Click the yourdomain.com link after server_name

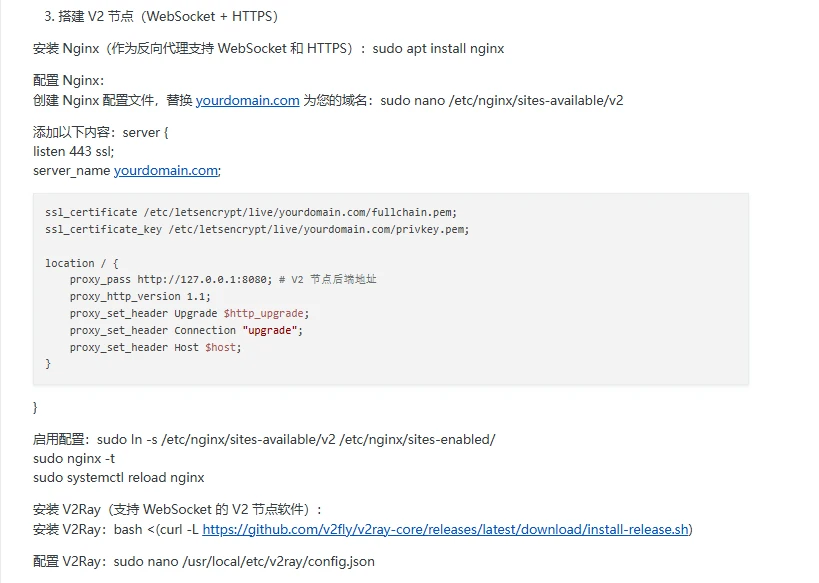165,170
